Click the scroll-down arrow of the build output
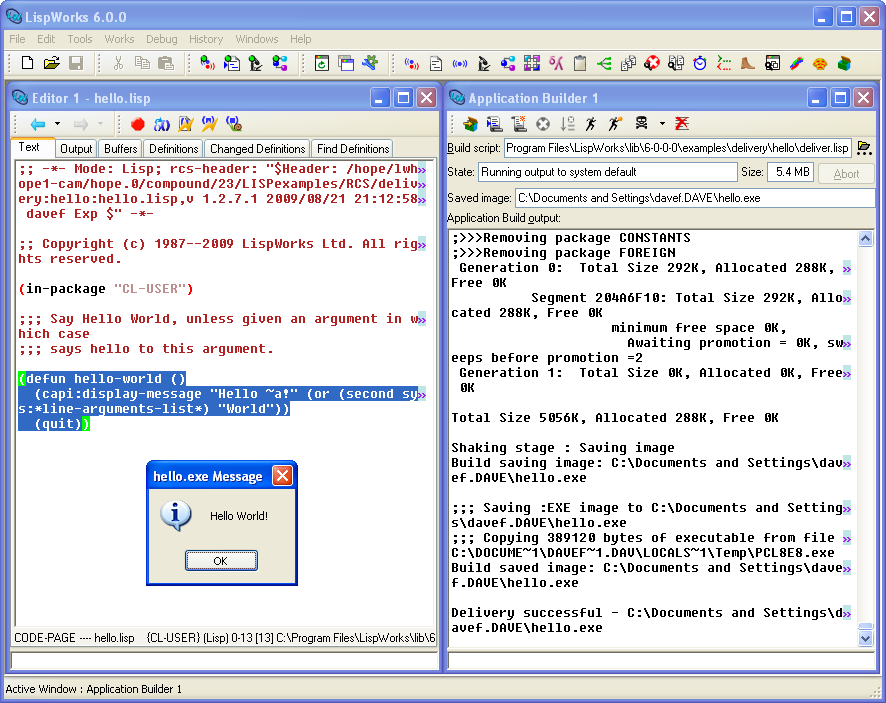Viewport: 886px width, 703px height. [865, 639]
